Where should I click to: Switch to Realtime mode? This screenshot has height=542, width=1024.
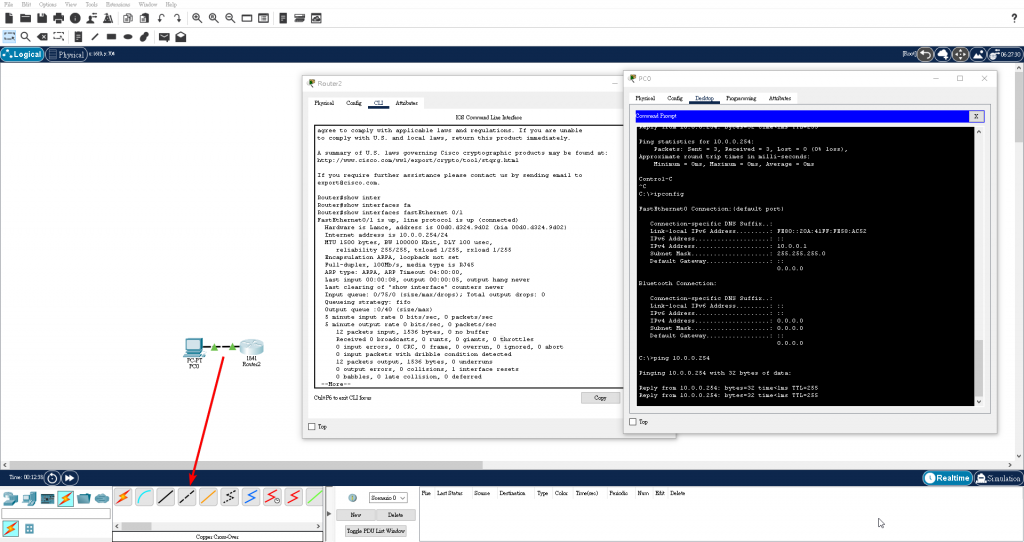click(x=947, y=478)
